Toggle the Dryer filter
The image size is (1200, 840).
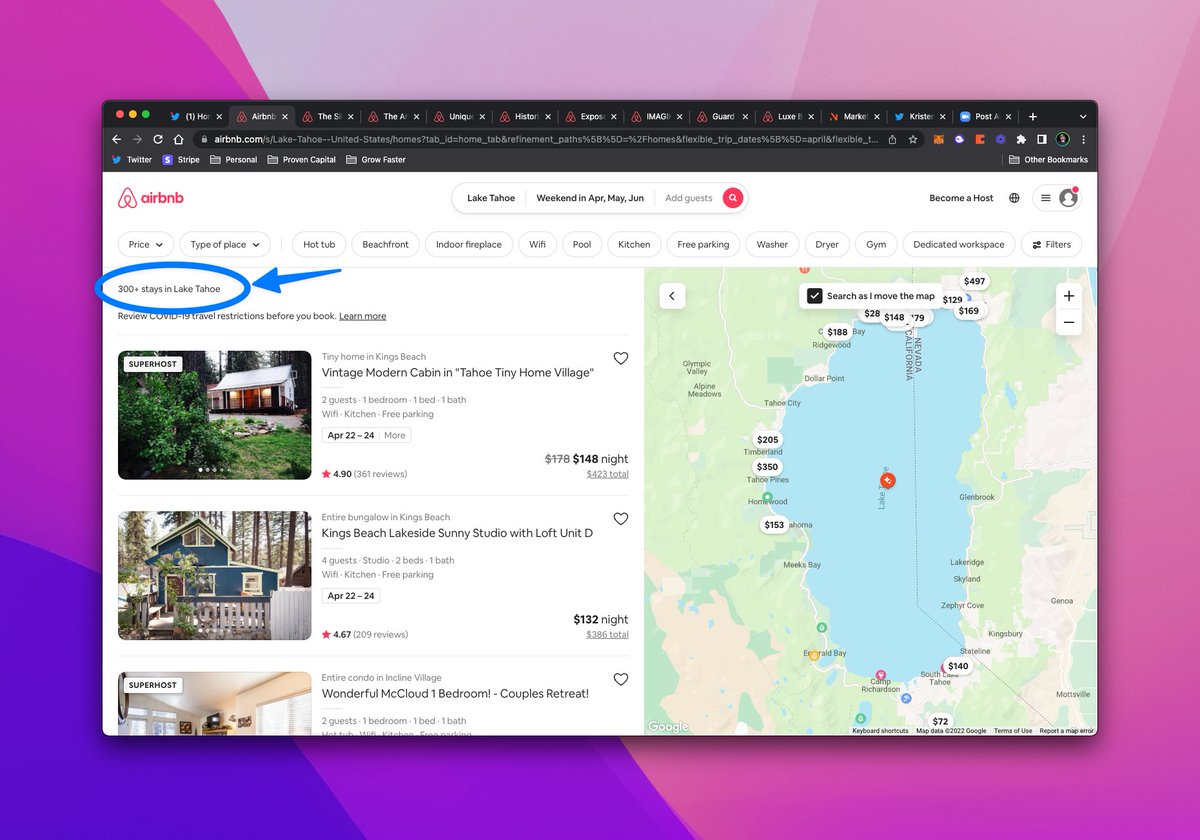827,244
